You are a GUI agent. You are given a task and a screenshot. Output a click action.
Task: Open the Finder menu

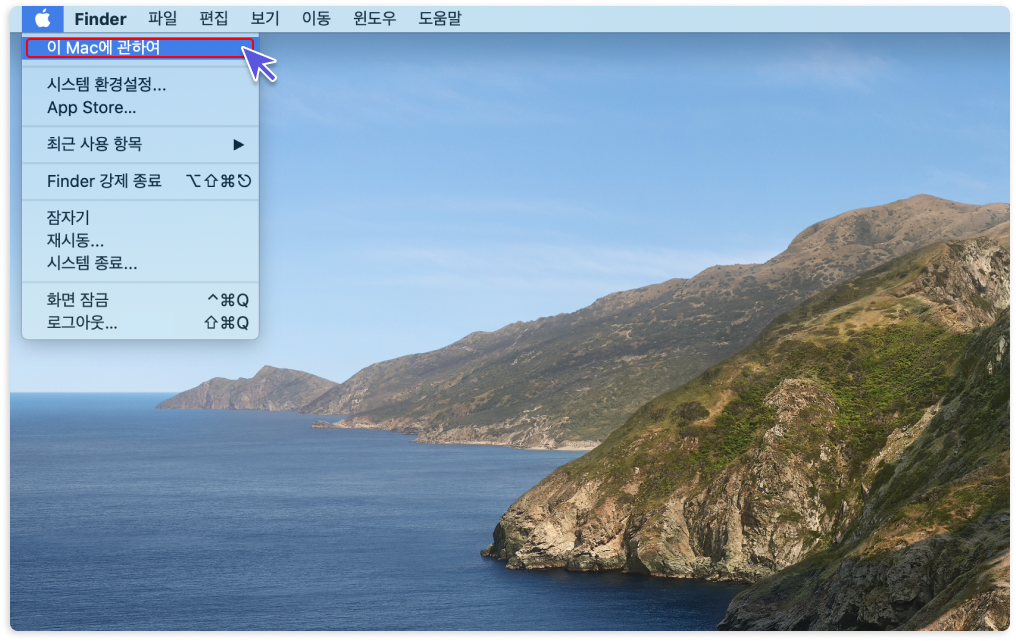100,19
